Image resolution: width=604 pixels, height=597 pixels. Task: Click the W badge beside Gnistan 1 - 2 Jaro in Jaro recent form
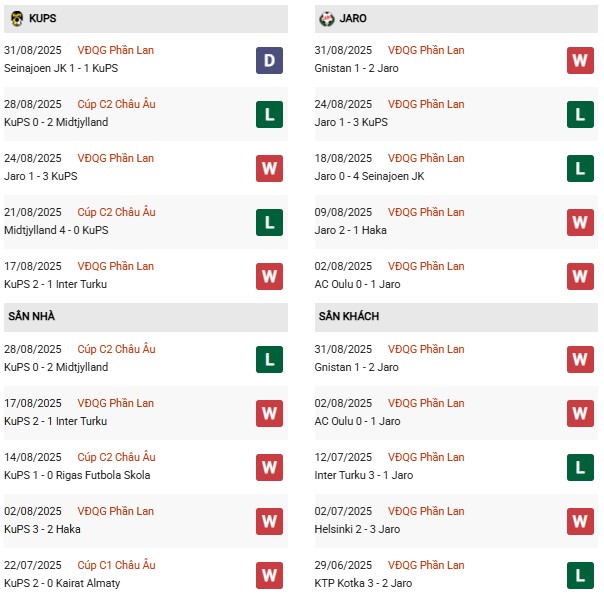(580, 60)
